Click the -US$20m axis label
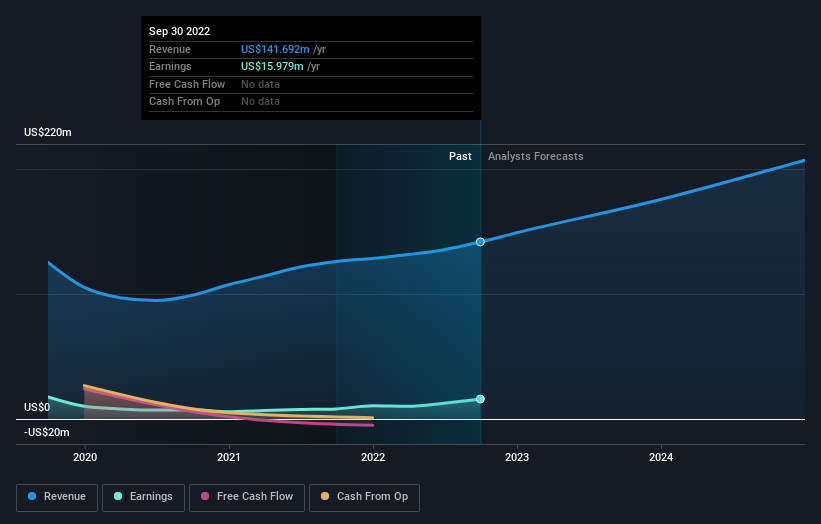Screen dimensions: 821x524 tap(47, 432)
